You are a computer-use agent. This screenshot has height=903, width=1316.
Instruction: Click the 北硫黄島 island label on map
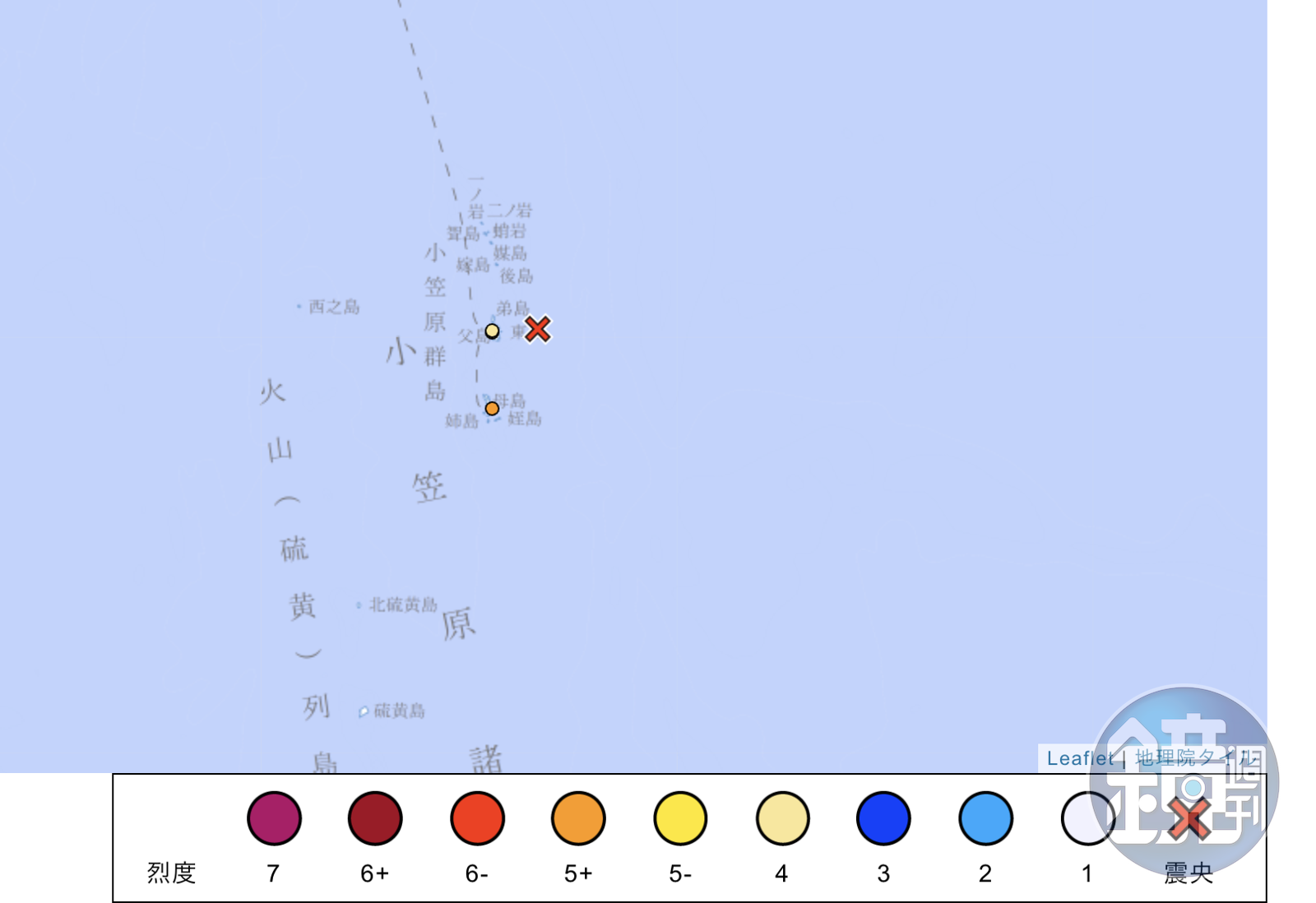coord(402,604)
